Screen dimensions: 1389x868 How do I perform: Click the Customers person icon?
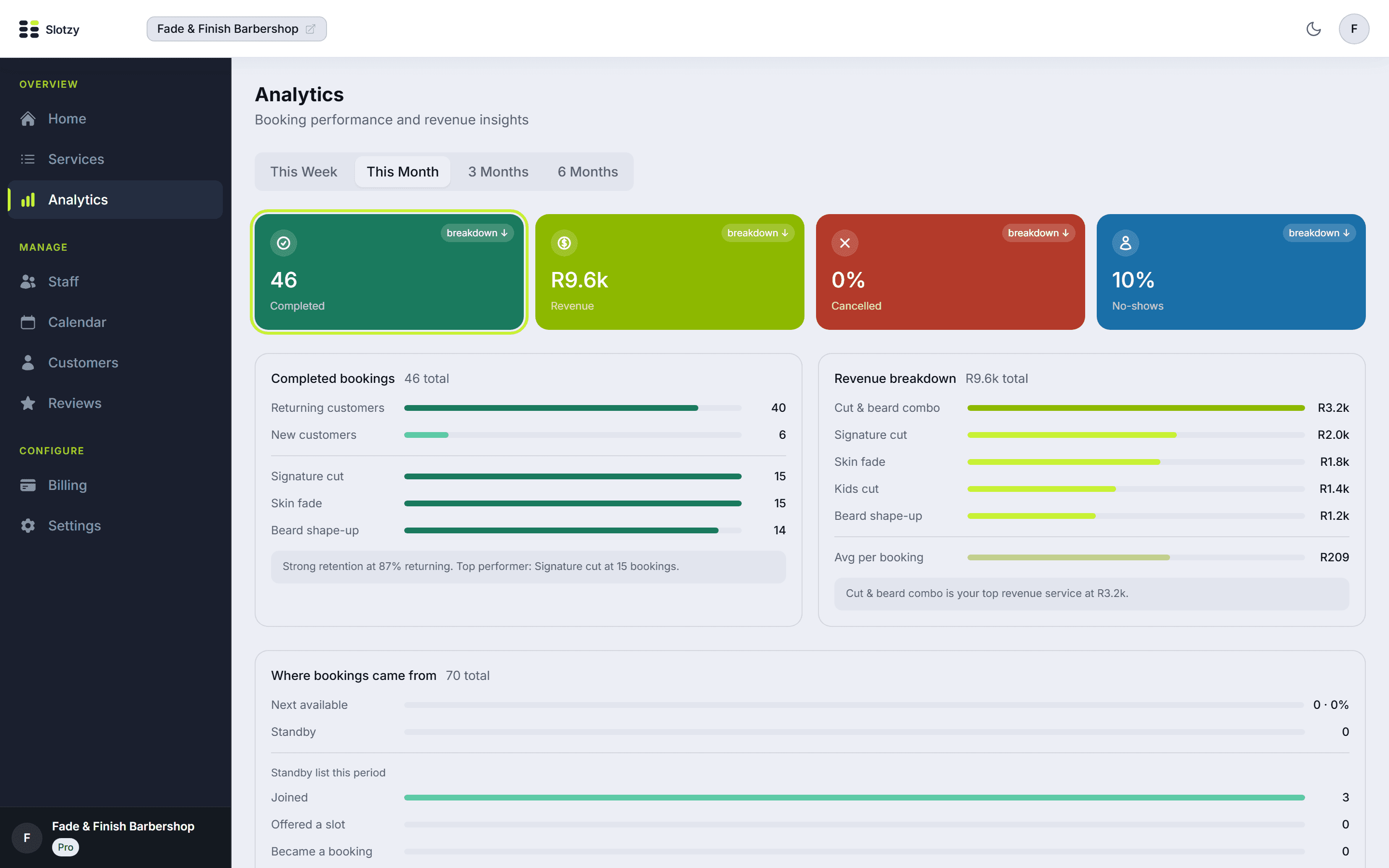(x=28, y=363)
